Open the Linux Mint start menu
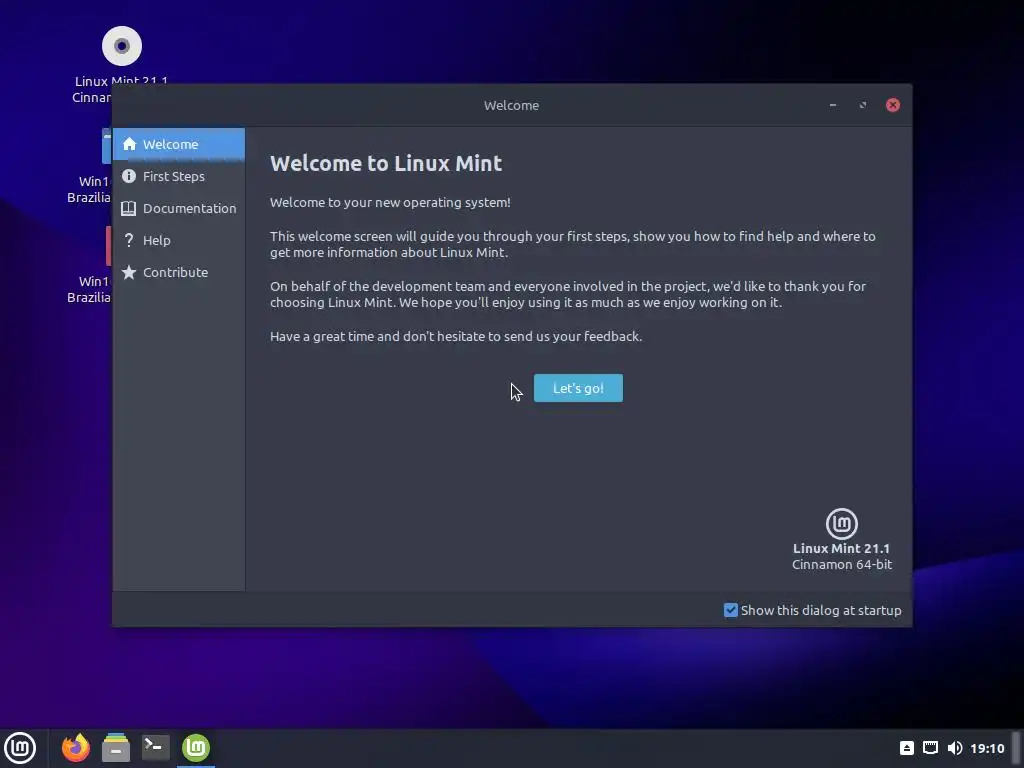 pos(20,748)
